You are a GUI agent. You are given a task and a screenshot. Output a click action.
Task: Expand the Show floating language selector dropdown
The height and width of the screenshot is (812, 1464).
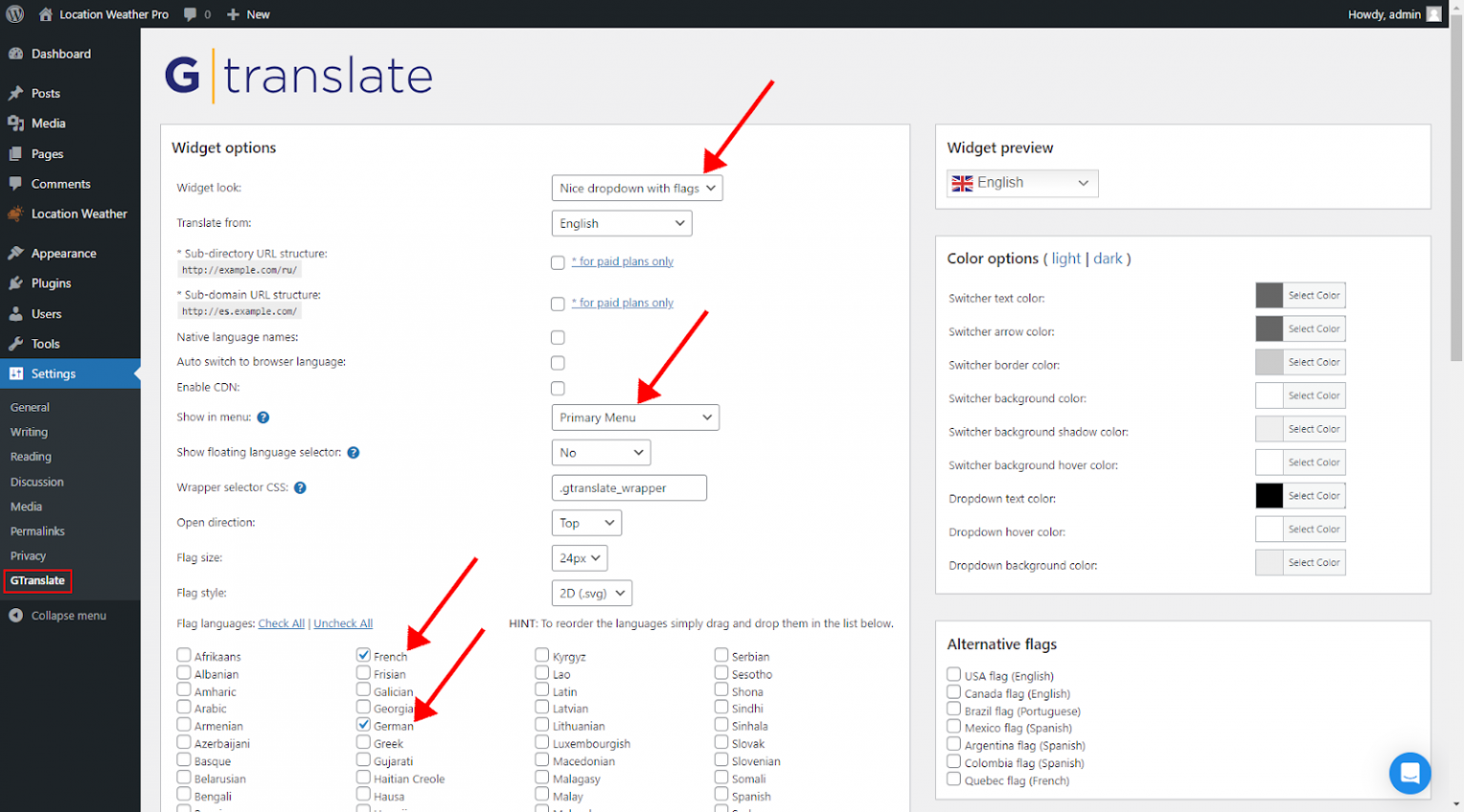600,452
